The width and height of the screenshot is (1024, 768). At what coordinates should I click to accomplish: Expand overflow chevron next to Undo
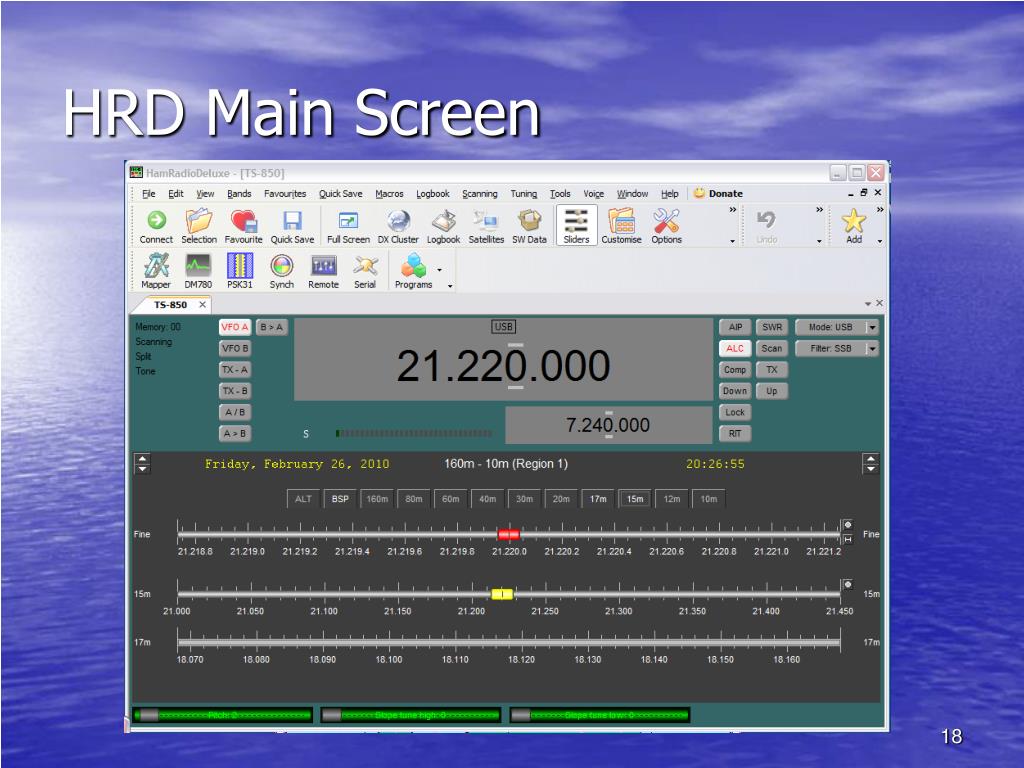tap(820, 210)
